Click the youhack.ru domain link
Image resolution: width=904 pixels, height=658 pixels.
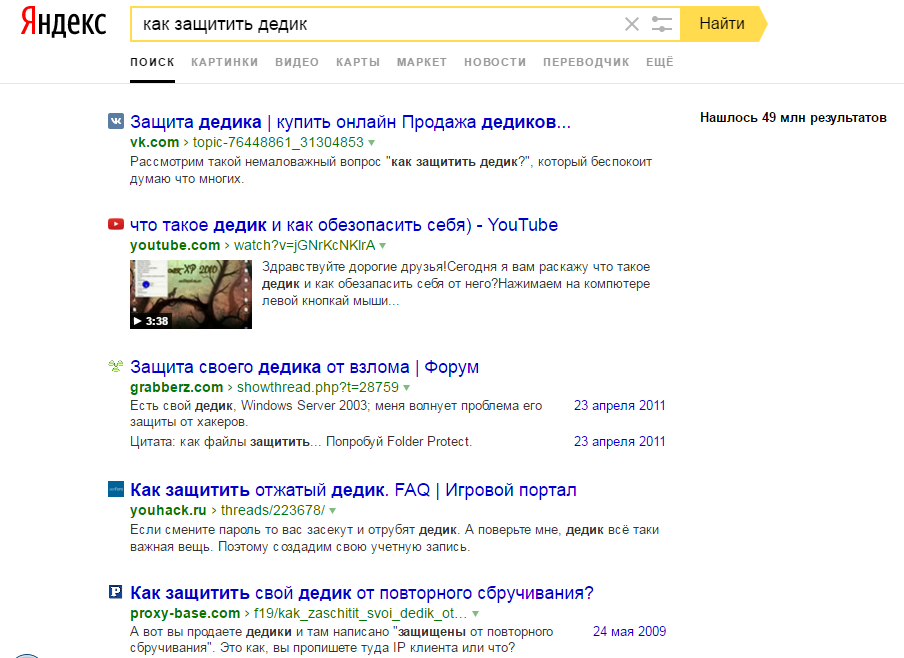(168, 510)
